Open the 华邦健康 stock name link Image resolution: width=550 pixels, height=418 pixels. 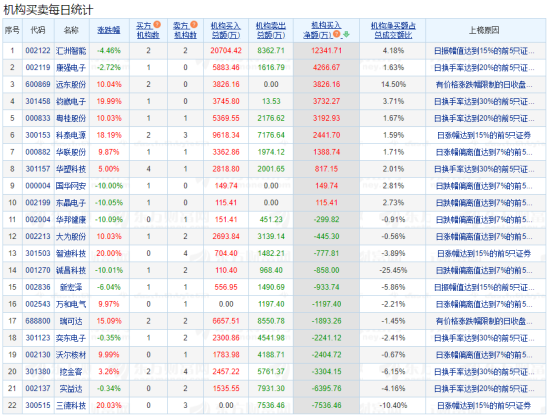click(x=71, y=220)
